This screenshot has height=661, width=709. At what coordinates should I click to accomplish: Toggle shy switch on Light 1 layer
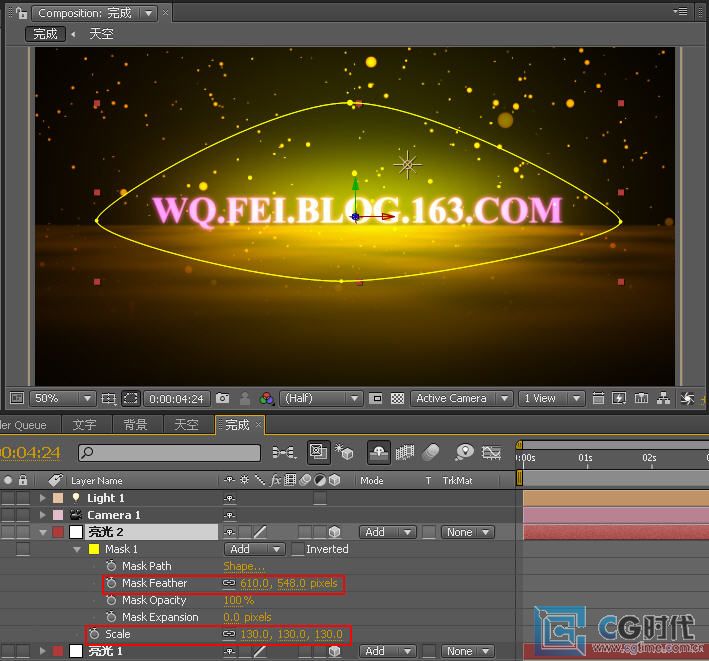click(229, 498)
